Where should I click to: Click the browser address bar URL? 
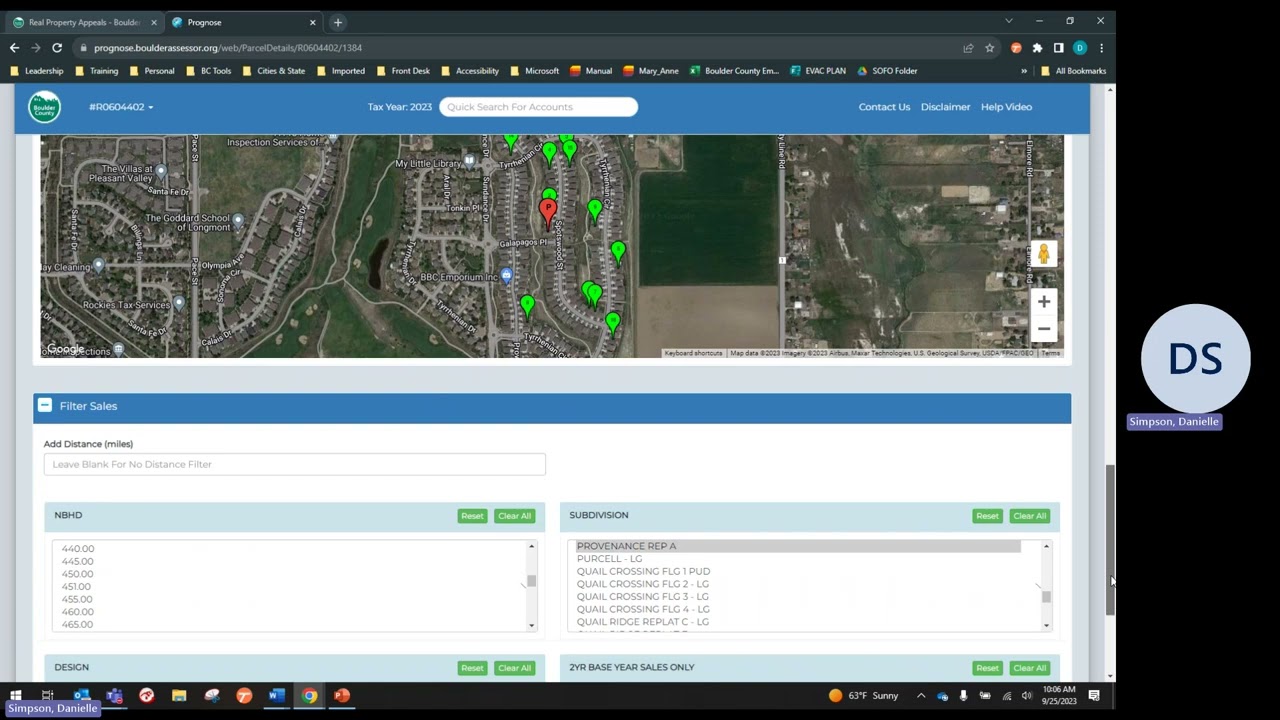(x=228, y=48)
